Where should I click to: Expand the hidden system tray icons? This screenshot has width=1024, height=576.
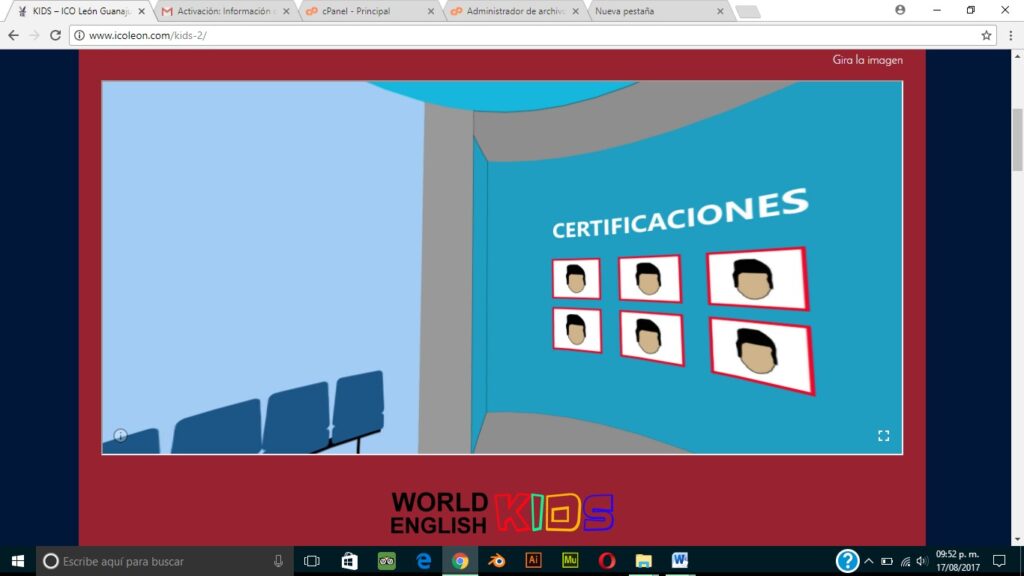tap(868, 561)
